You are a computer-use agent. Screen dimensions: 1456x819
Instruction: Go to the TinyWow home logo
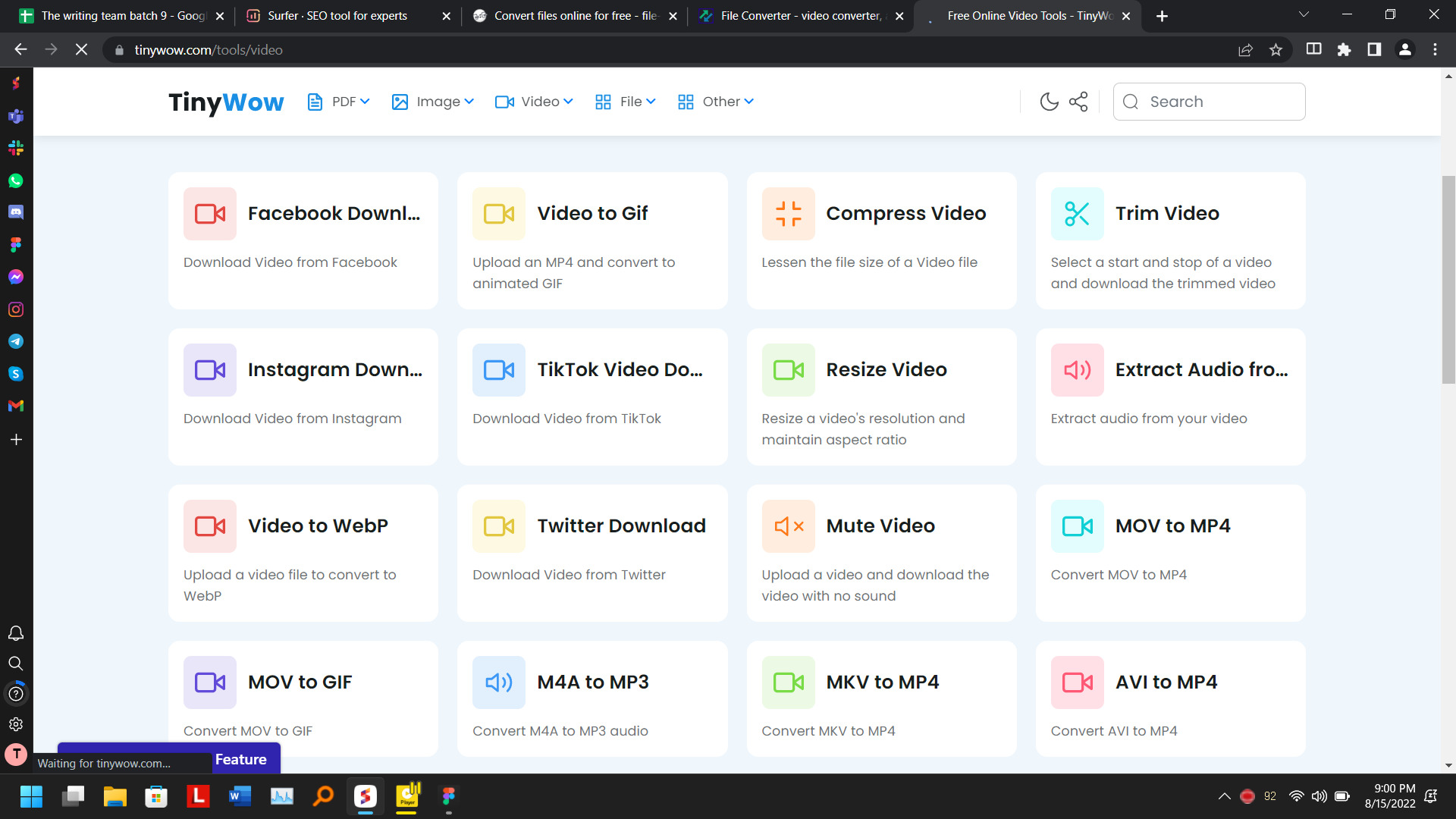[x=226, y=102]
